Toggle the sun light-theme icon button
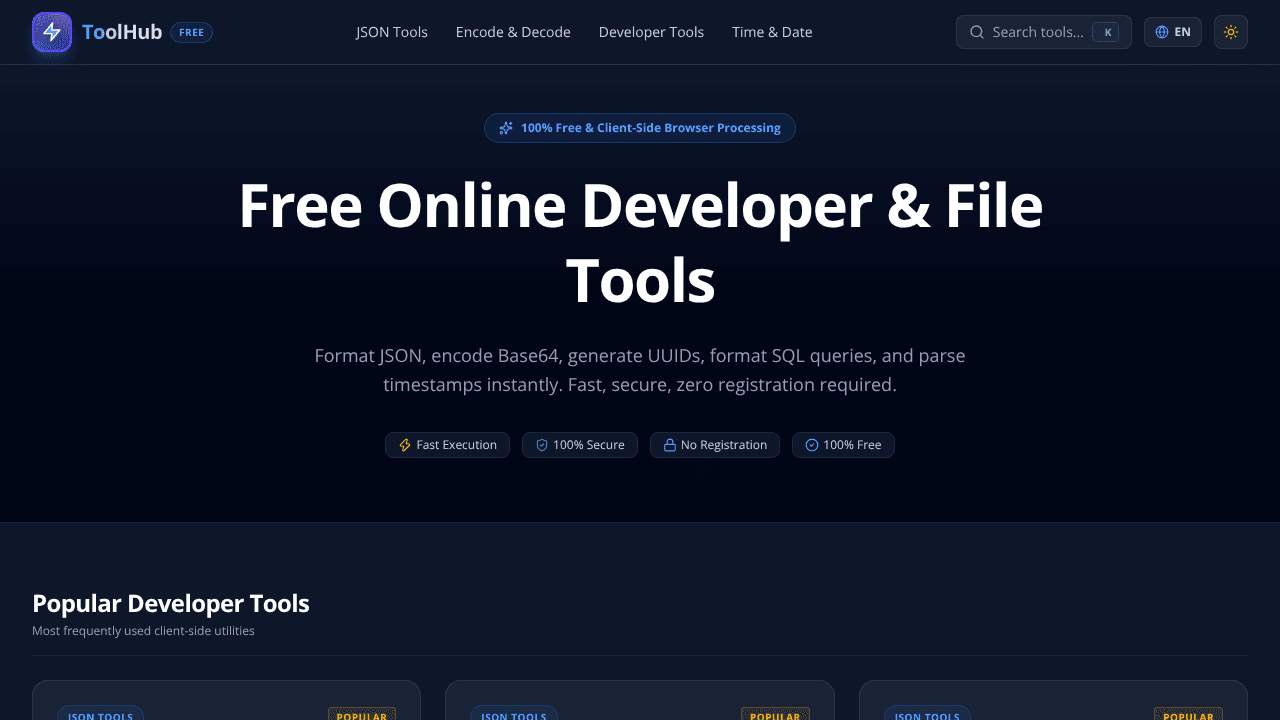The width and height of the screenshot is (1280, 720). pyautogui.click(x=1231, y=32)
